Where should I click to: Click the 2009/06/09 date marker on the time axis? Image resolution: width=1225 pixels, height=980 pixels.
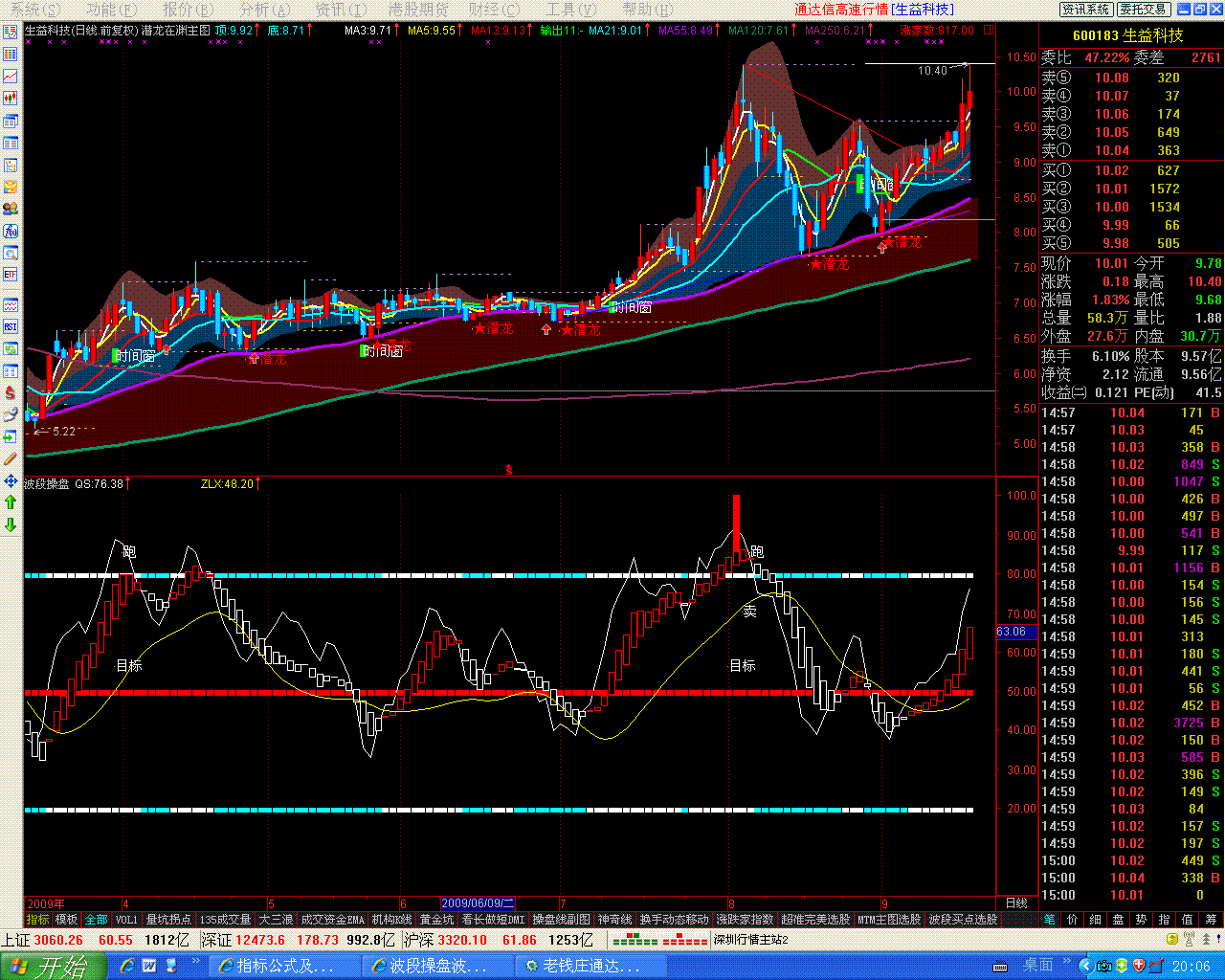[478, 903]
